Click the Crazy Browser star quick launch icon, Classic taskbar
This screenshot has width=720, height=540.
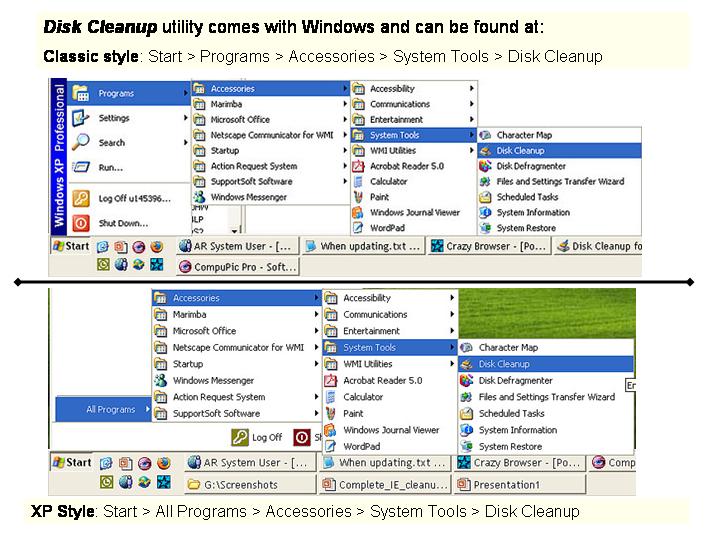[x=157, y=264]
